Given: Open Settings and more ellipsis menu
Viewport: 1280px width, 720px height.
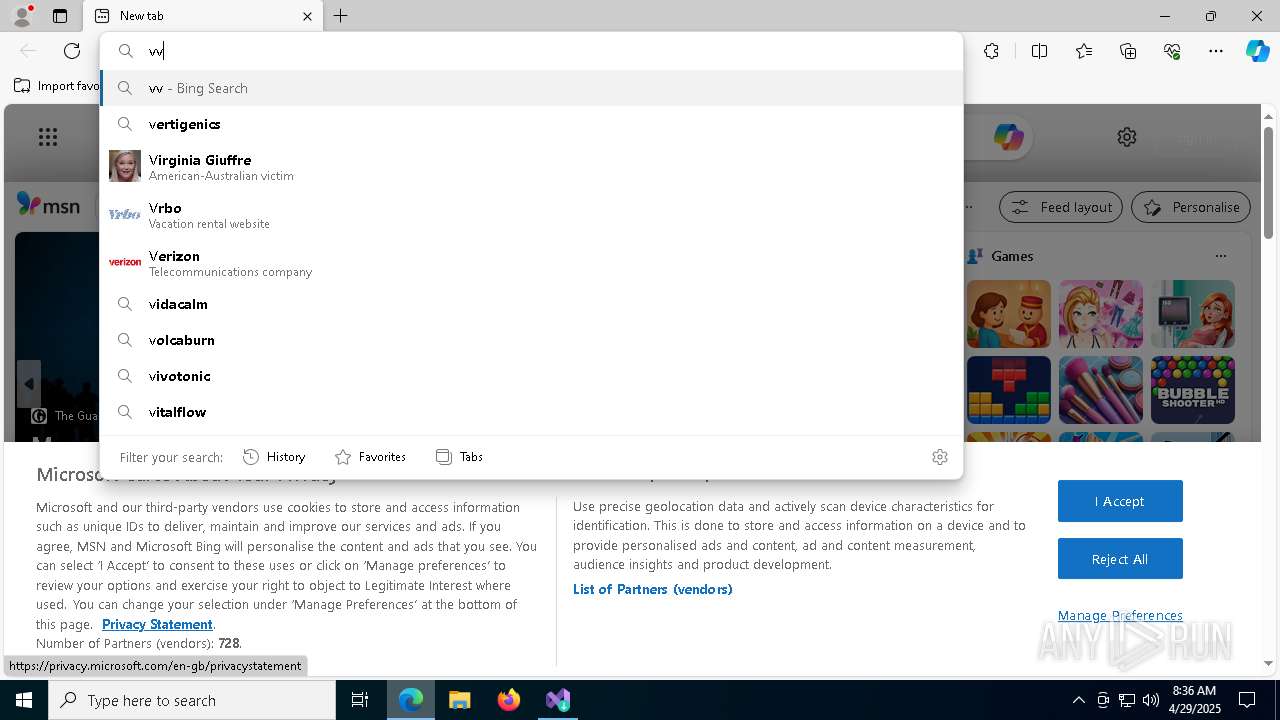Looking at the screenshot, I should tap(1216, 51).
